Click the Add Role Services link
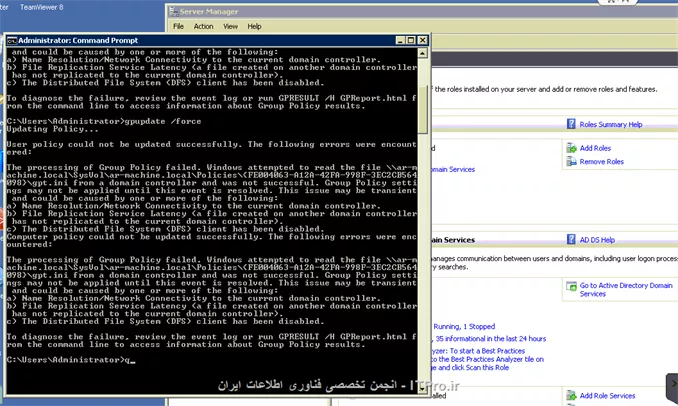678x406 pixels. pos(607,396)
